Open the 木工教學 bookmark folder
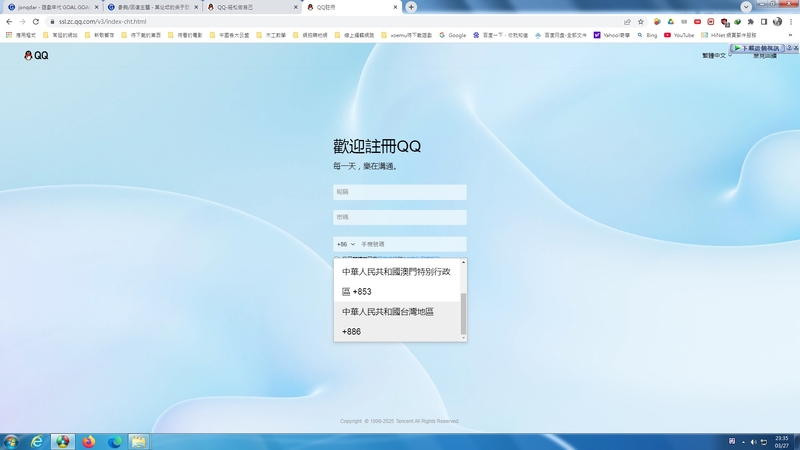The width and height of the screenshot is (800, 450). click(271, 35)
